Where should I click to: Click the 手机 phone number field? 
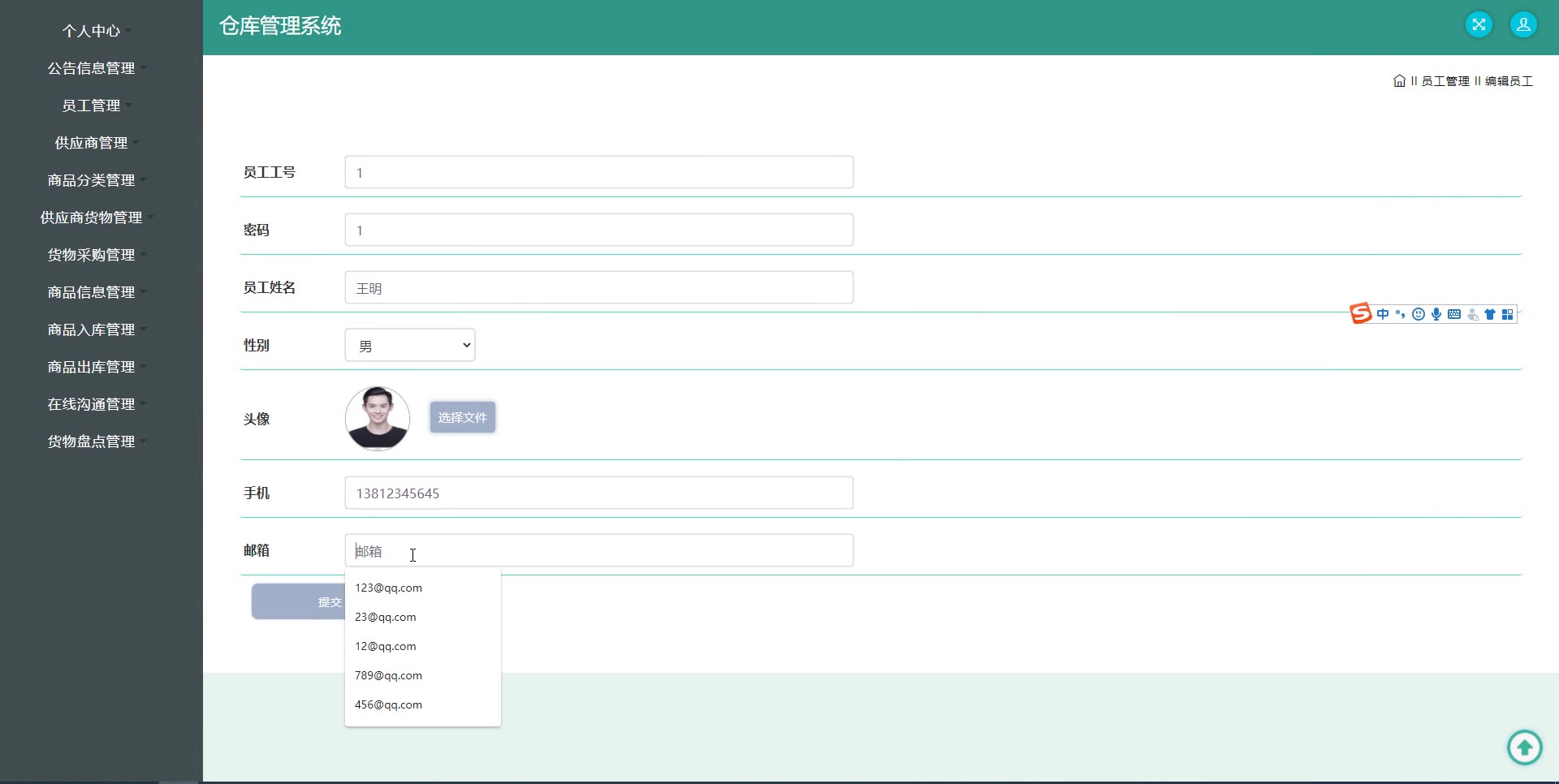click(x=599, y=493)
